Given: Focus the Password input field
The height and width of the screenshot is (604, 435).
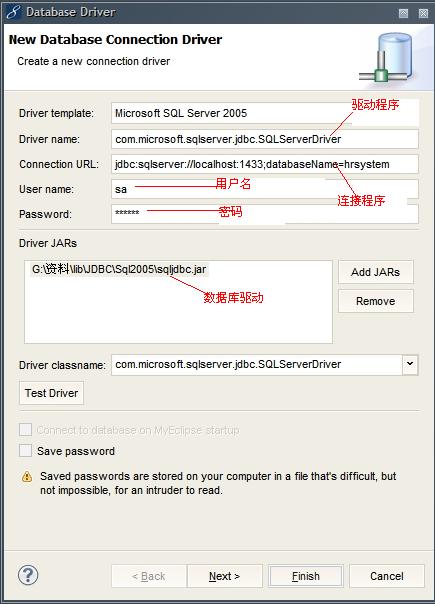Looking at the screenshot, I should (x=265, y=213).
